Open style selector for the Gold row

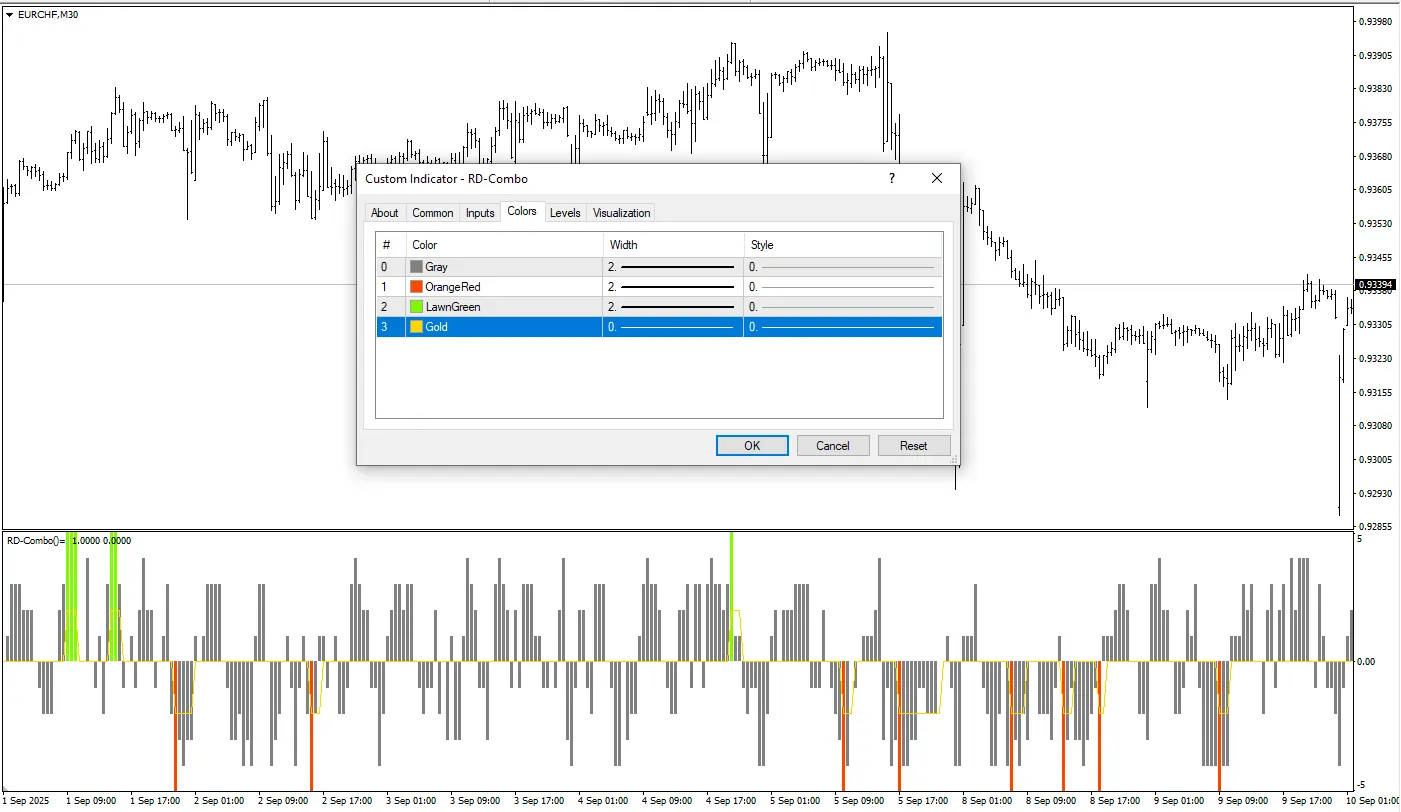point(842,327)
